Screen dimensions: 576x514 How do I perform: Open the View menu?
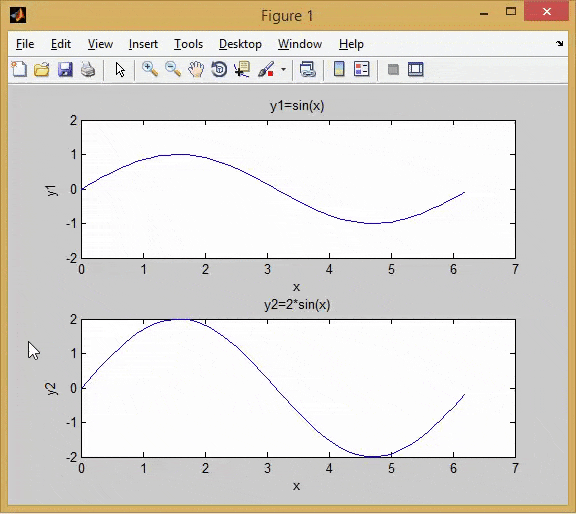(100, 44)
